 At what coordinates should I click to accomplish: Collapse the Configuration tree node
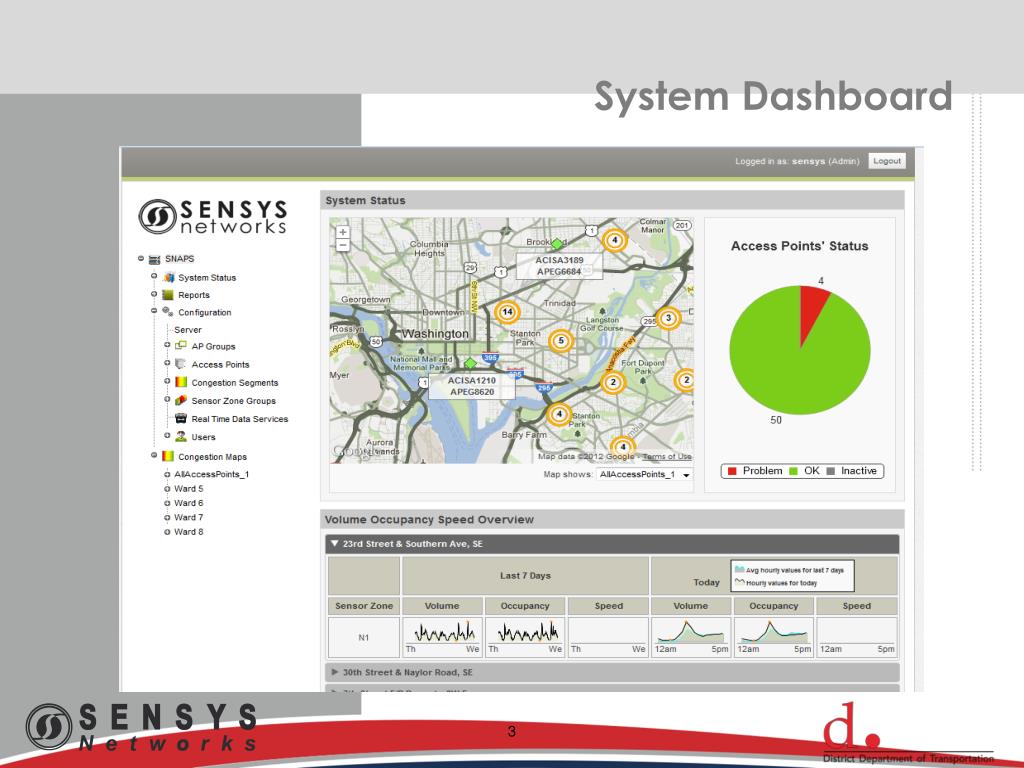154,311
